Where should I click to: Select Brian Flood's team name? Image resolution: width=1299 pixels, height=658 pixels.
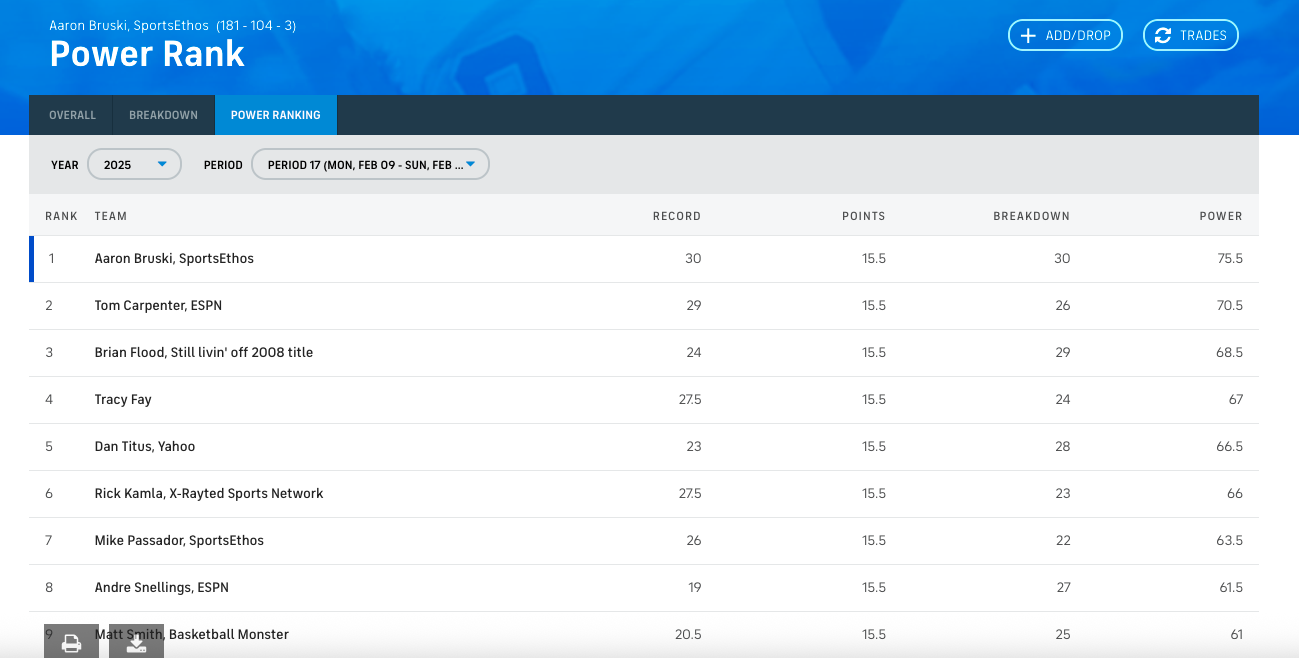click(x=204, y=352)
